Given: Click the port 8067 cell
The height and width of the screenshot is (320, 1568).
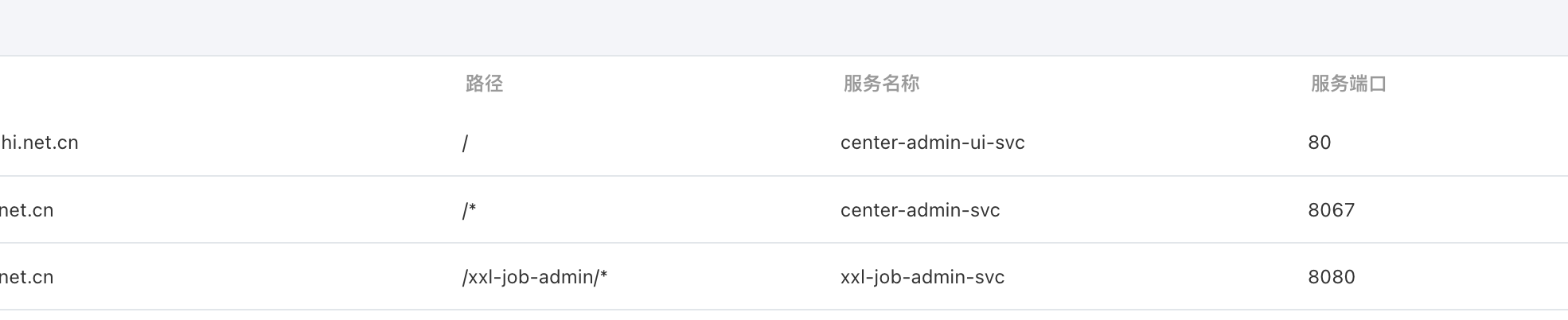Looking at the screenshot, I should pyautogui.click(x=1331, y=210).
